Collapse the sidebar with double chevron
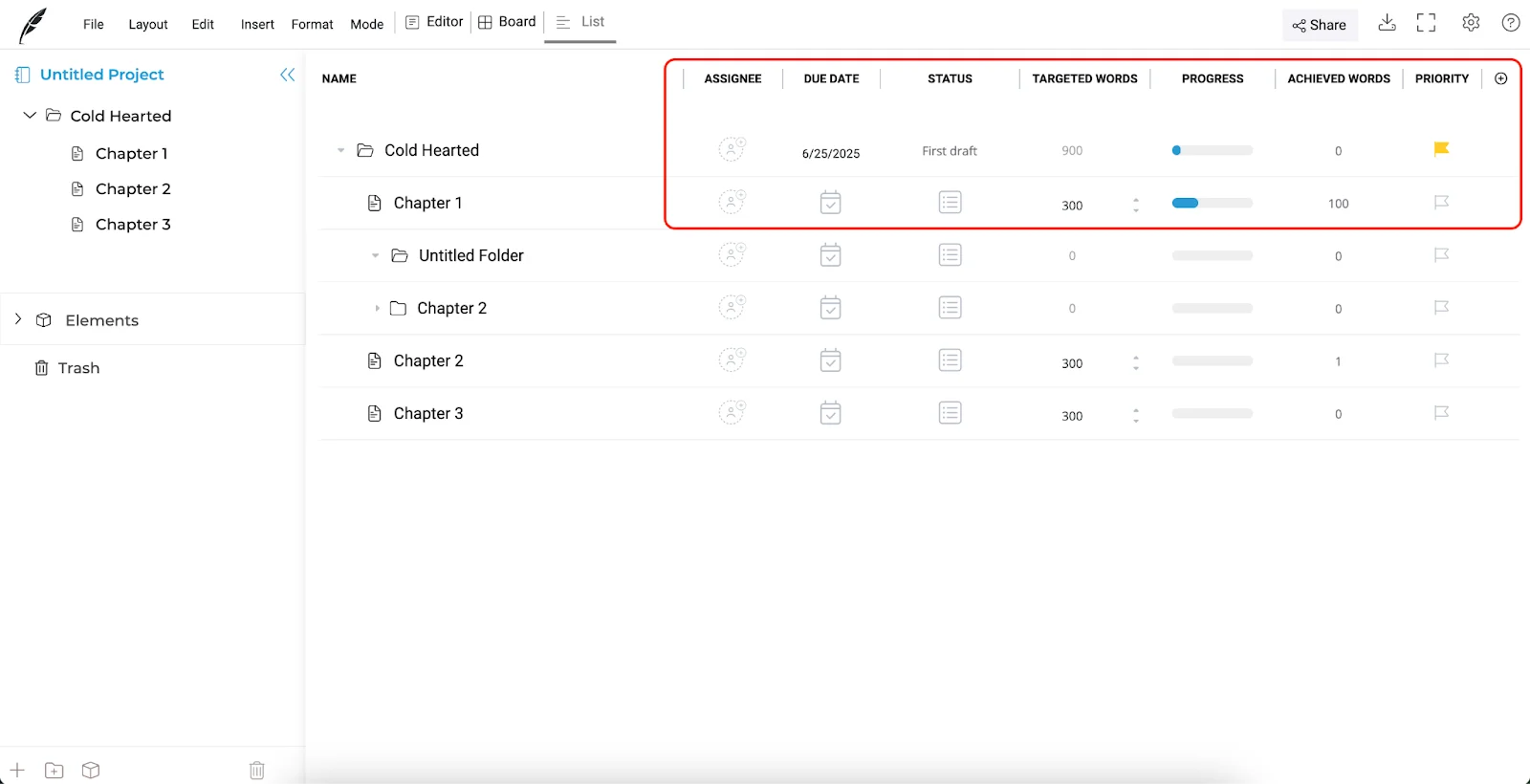Viewport: 1530px width, 784px height. coord(288,75)
